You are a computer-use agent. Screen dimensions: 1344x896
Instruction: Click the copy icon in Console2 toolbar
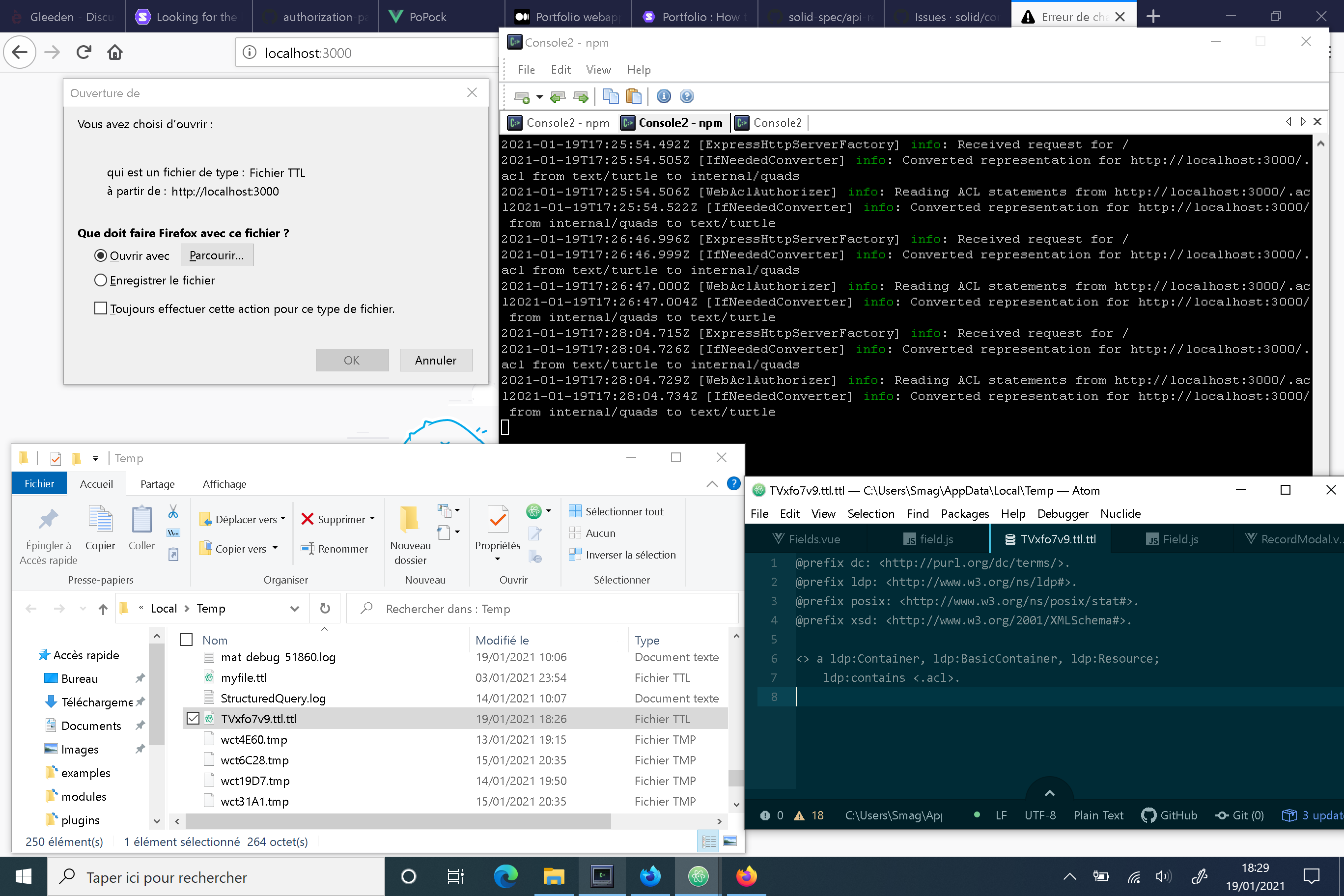coord(611,97)
